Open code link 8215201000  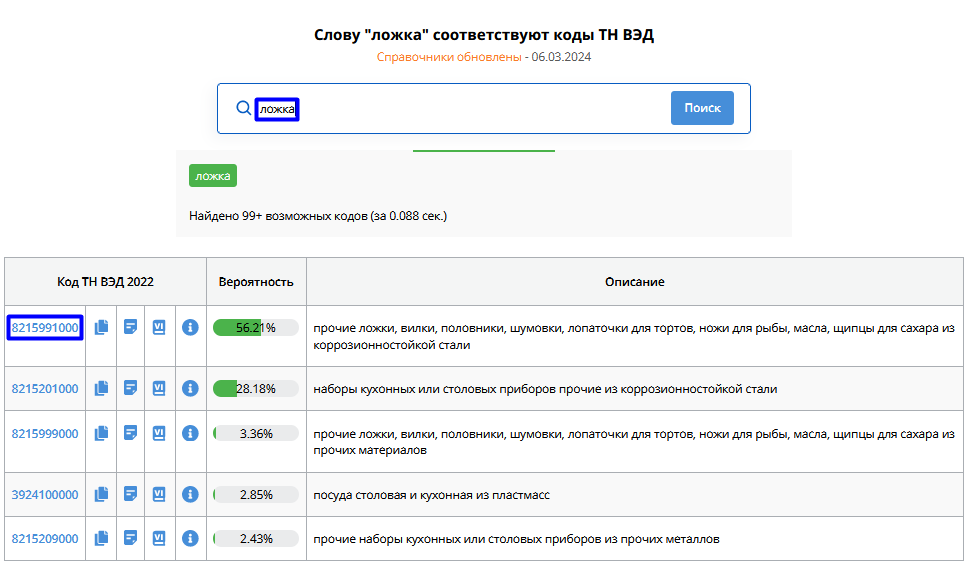click(x=45, y=389)
